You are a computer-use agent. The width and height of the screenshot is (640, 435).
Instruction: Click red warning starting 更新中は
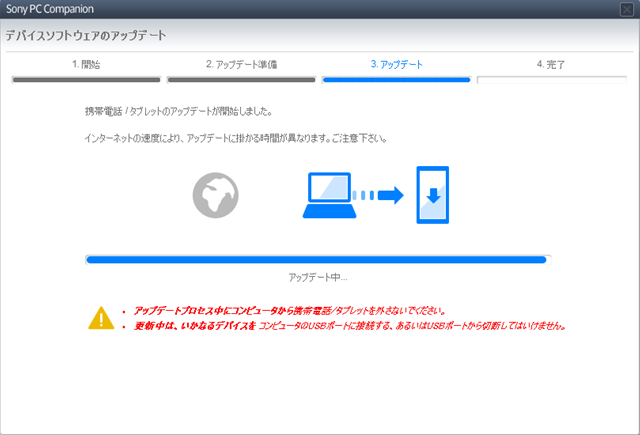click(x=350, y=326)
